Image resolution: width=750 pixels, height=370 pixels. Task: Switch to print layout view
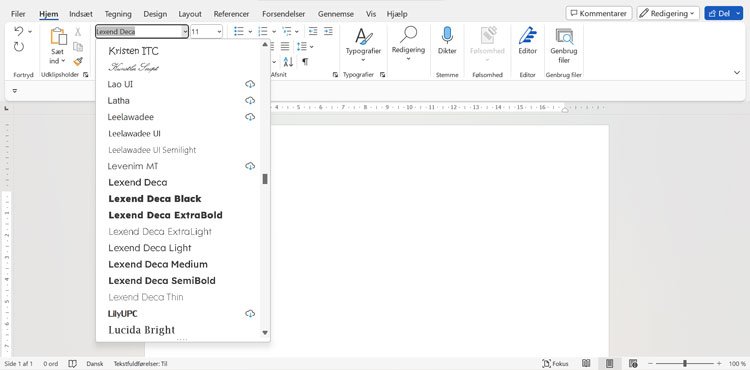[x=609, y=364]
